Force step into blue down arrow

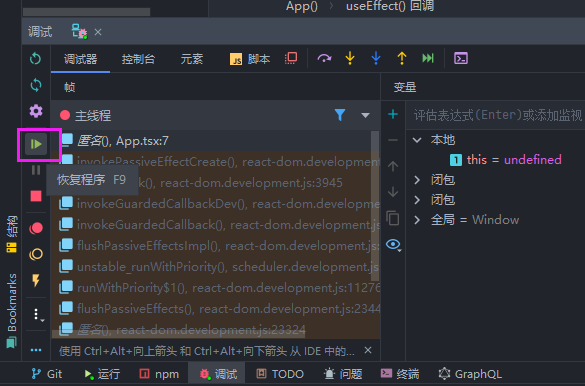[x=376, y=59]
